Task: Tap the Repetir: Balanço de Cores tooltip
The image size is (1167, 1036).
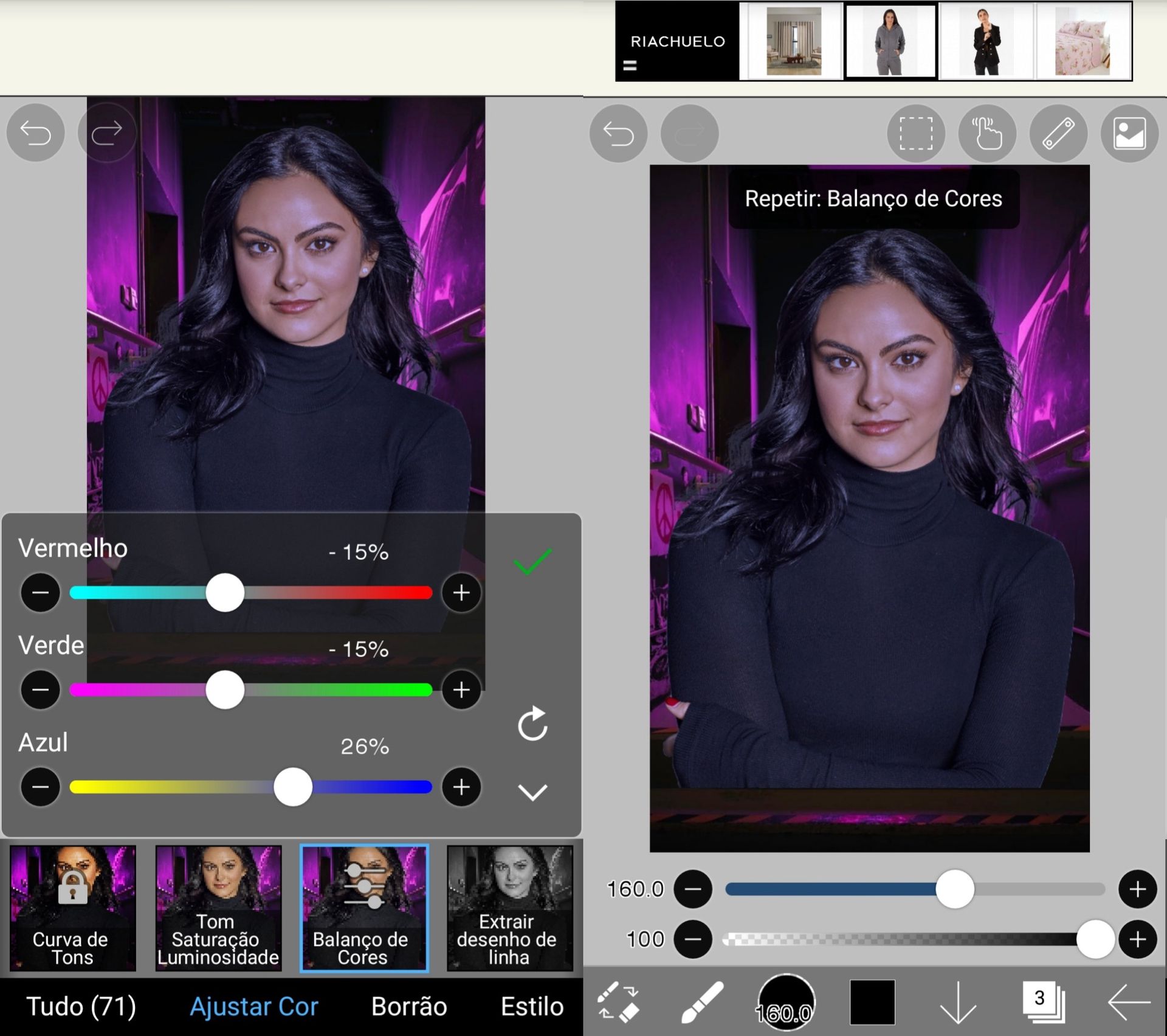Action: (x=873, y=199)
